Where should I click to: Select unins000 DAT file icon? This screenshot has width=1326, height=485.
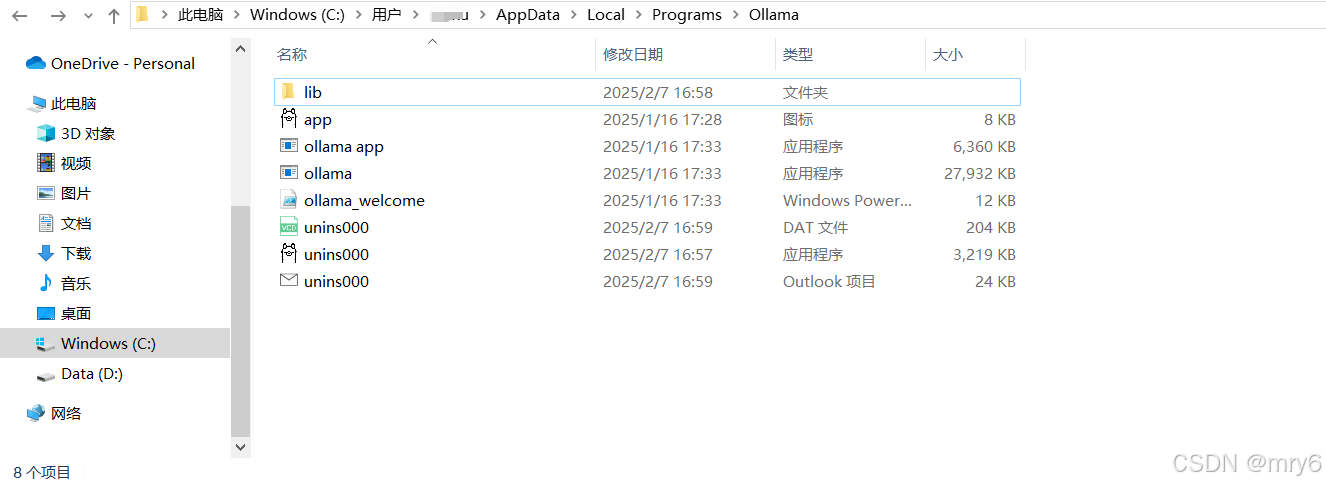point(289,227)
